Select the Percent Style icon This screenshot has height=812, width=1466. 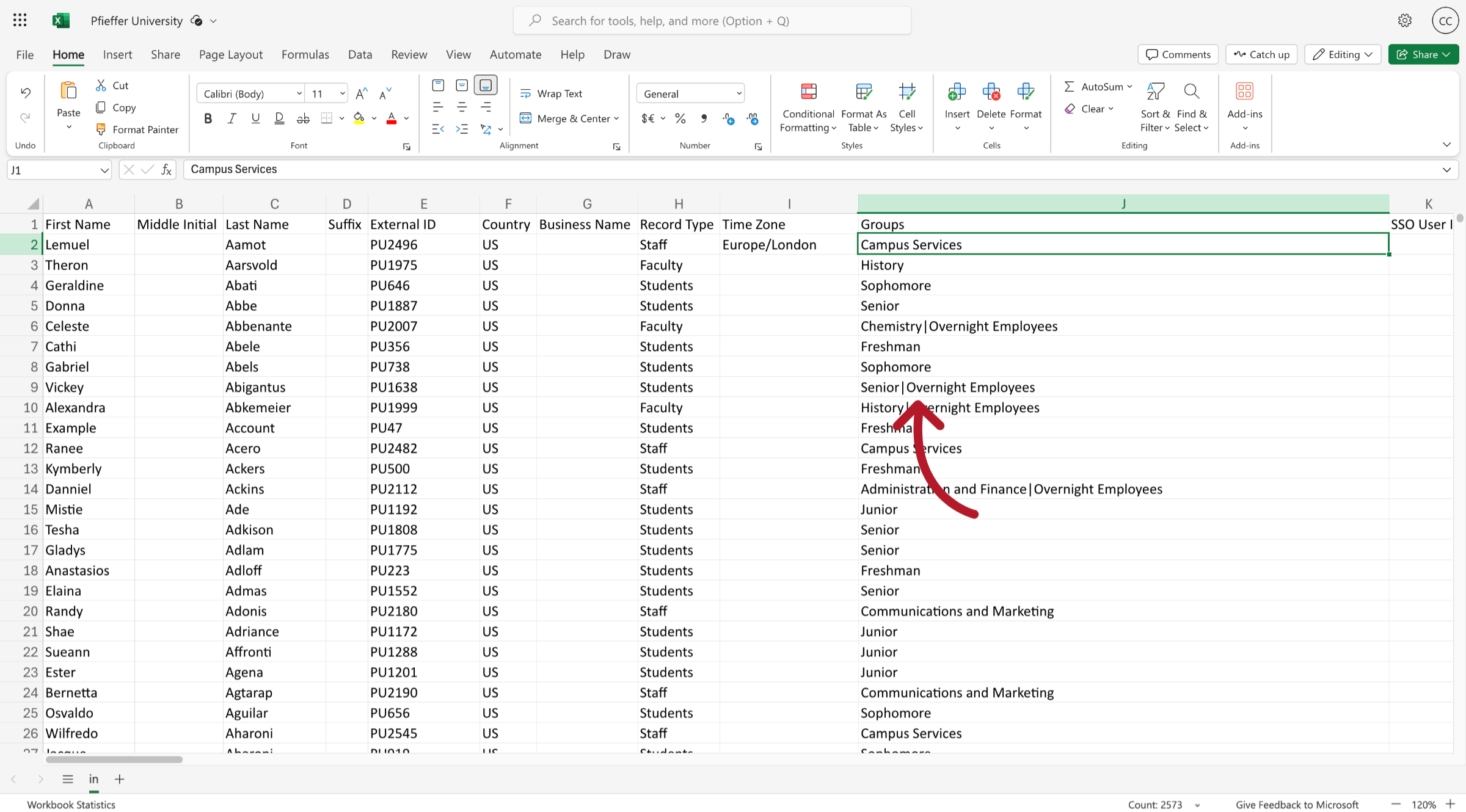coord(680,118)
